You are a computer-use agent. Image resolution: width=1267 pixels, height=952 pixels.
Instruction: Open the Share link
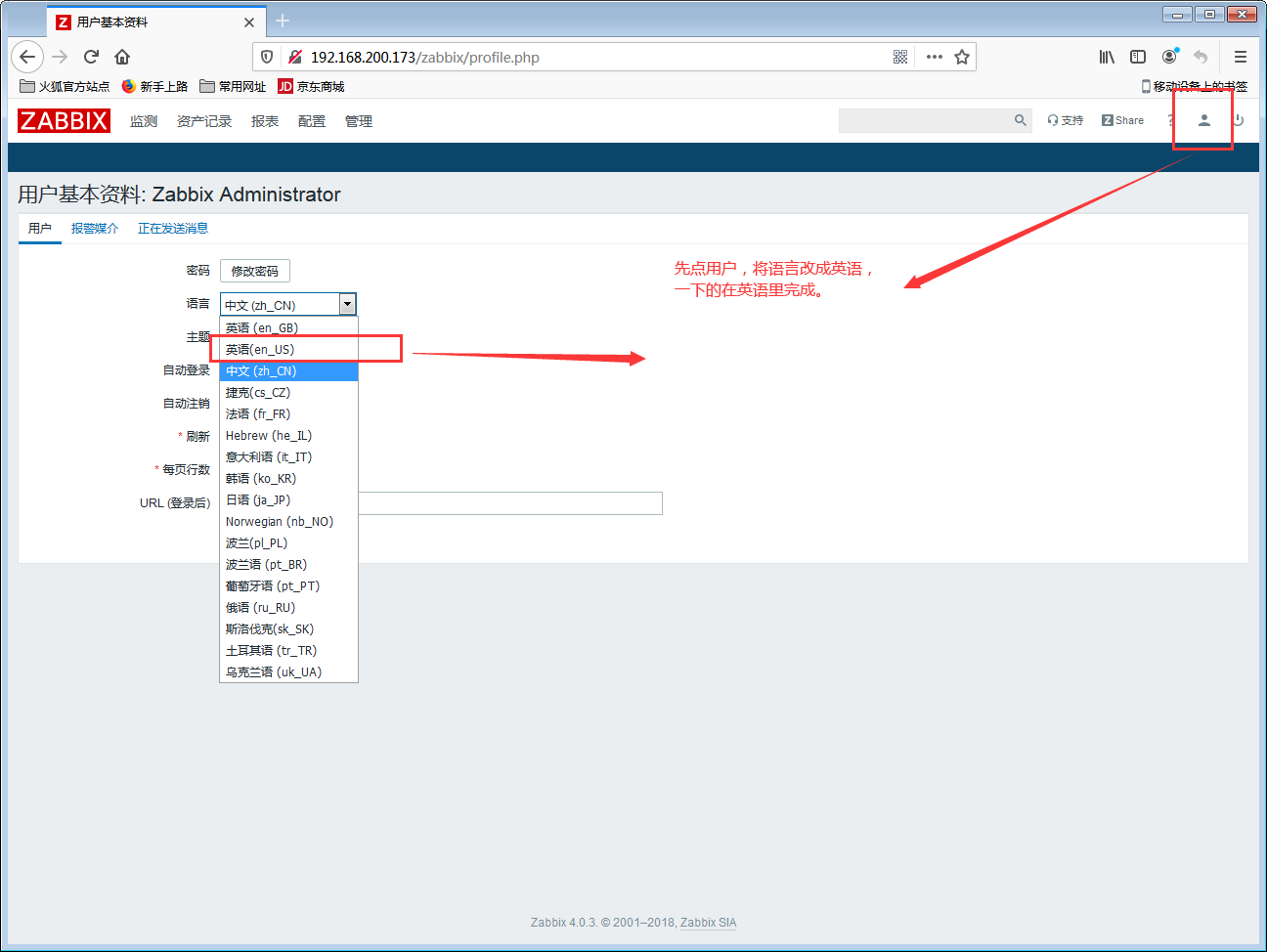[1122, 120]
